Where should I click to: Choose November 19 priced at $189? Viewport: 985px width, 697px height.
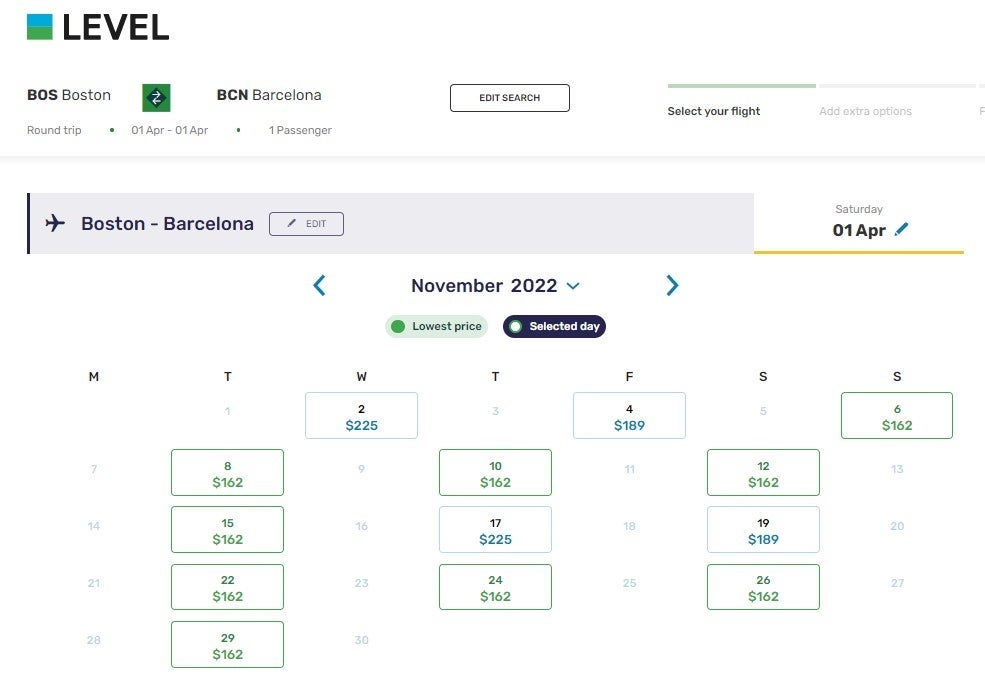763,530
